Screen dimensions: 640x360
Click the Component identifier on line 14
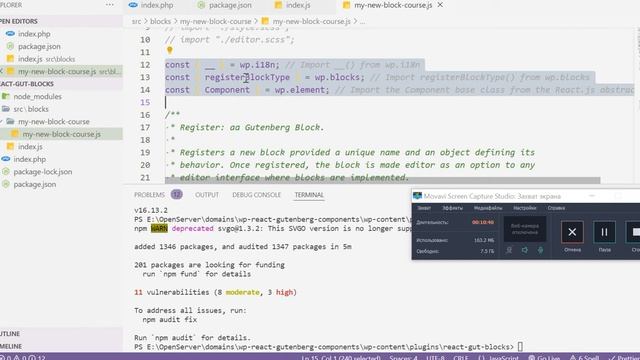(227, 90)
